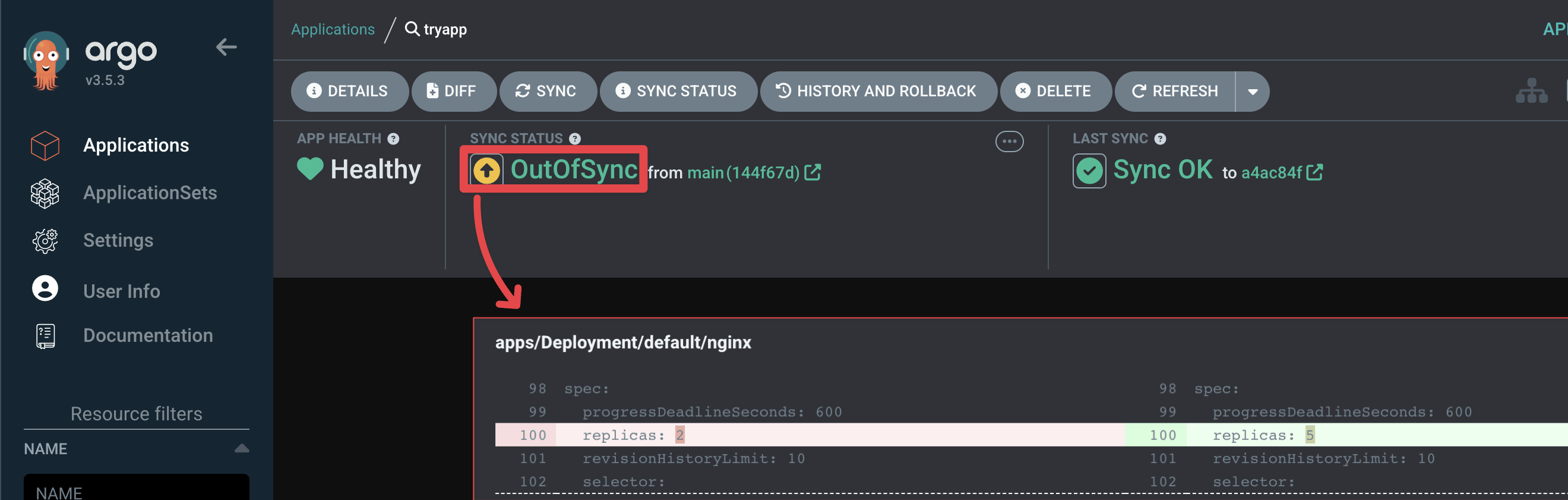Click the 'replicas: 5' diff line
Image resolution: width=1568 pixels, height=500 pixels.
[1346, 435]
